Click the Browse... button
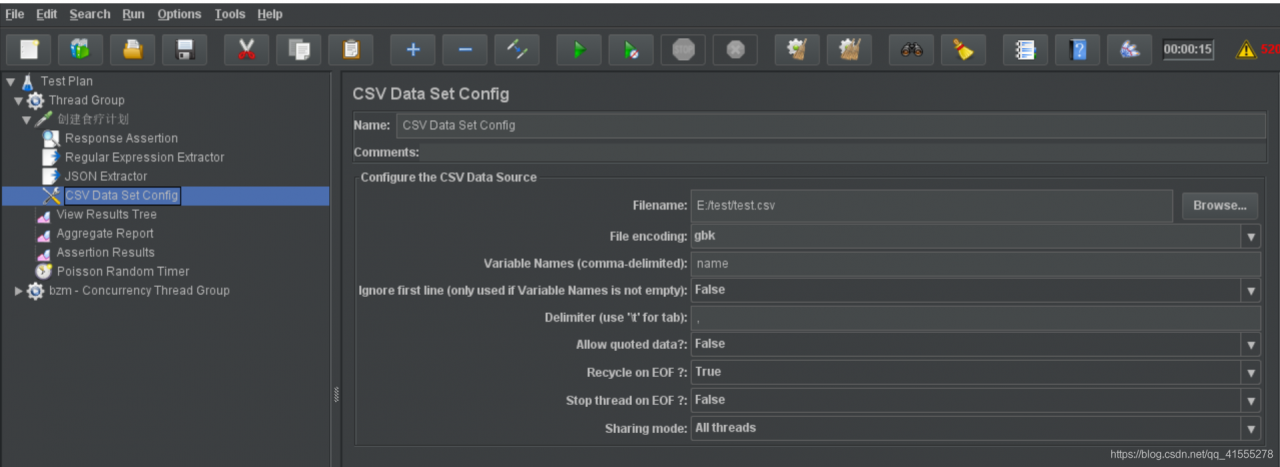The image size is (1280, 467). (x=1219, y=206)
